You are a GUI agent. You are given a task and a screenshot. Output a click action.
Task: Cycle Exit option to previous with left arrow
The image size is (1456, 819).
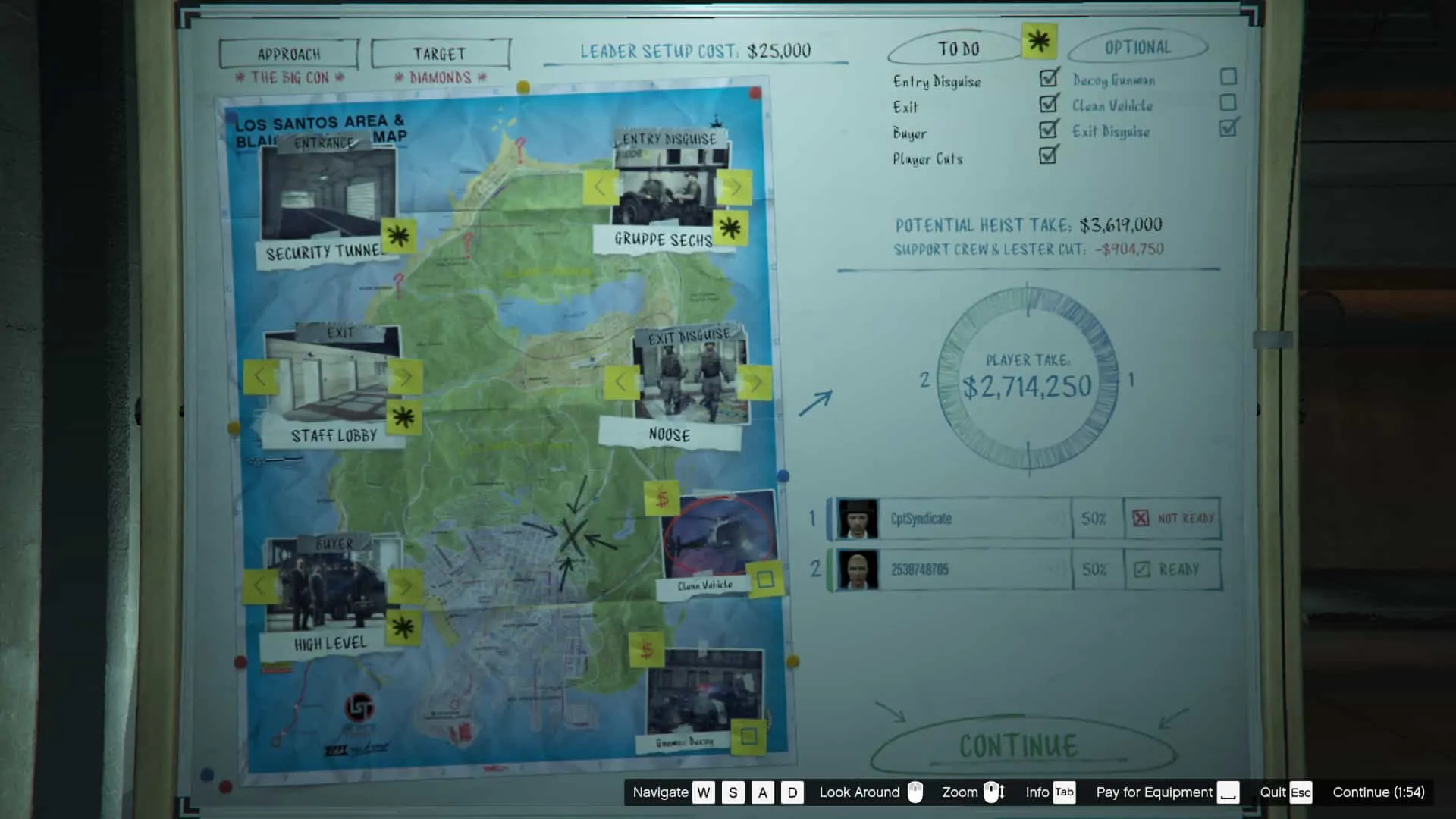tap(260, 376)
